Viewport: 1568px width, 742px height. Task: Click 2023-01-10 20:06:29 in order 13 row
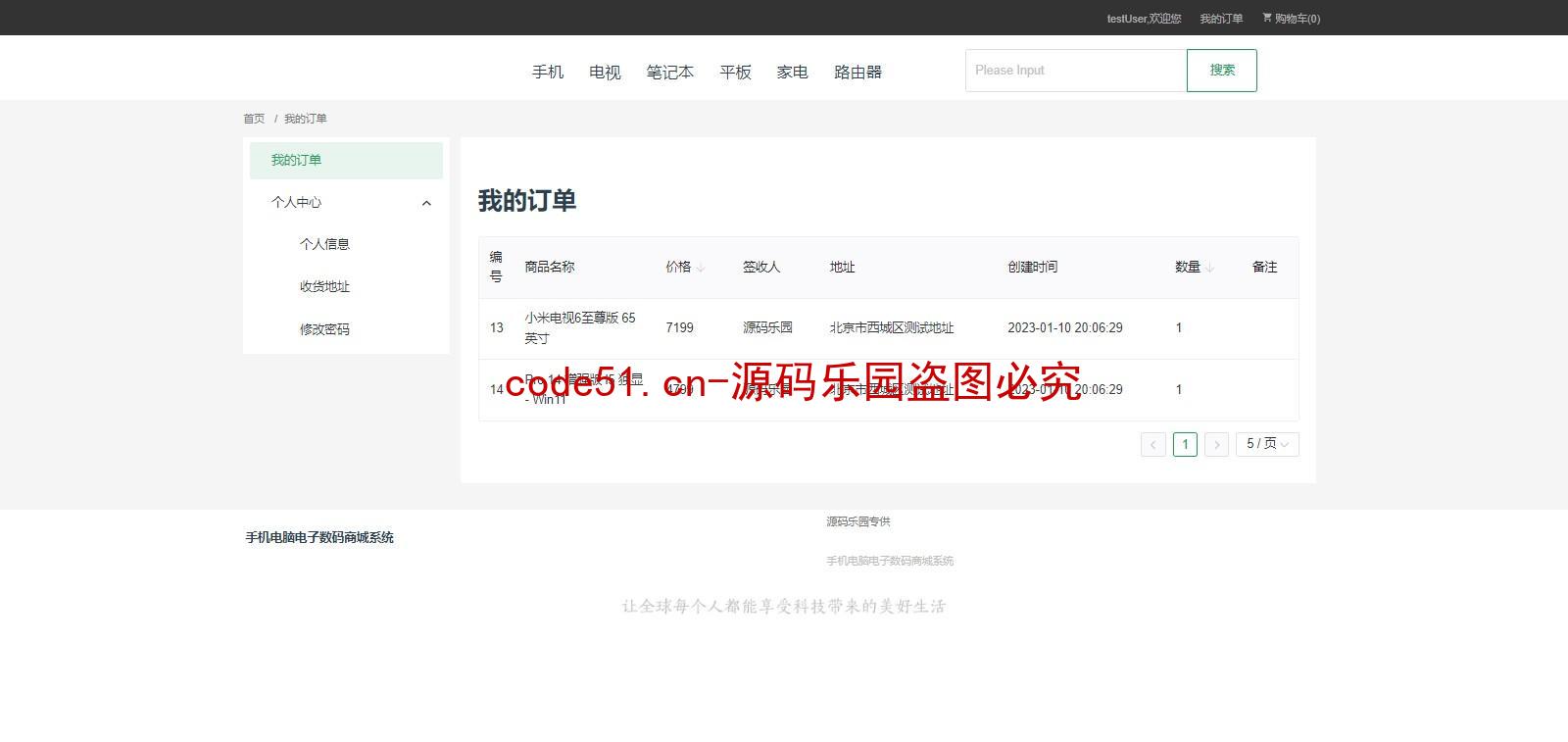click(1065, 327)
